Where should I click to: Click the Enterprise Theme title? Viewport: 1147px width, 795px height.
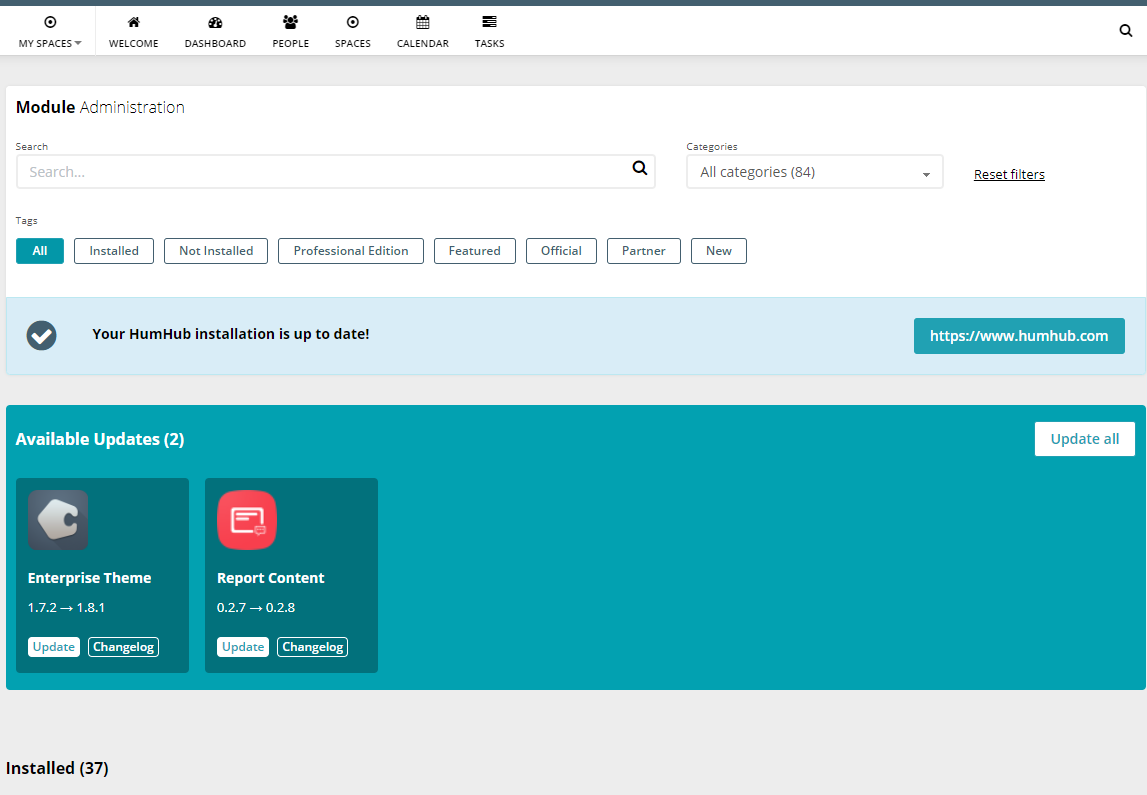tap(89, 578)
